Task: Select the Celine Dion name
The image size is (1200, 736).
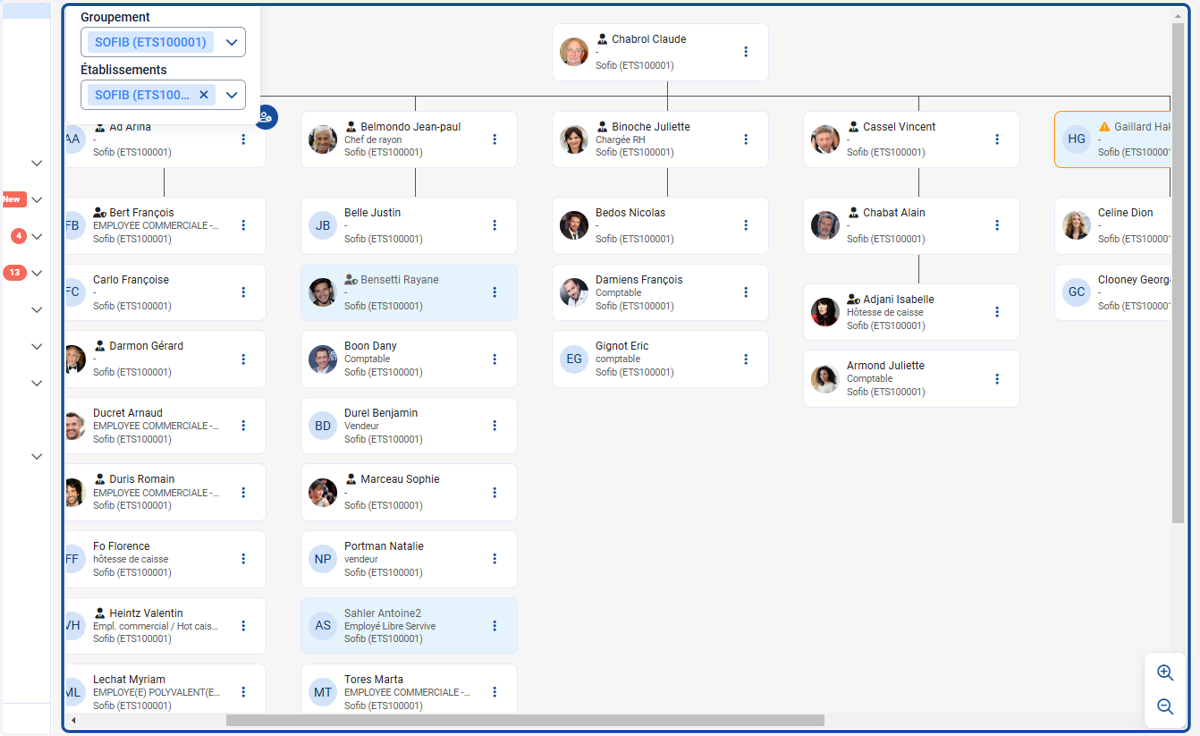Action: click(1126, 213)
